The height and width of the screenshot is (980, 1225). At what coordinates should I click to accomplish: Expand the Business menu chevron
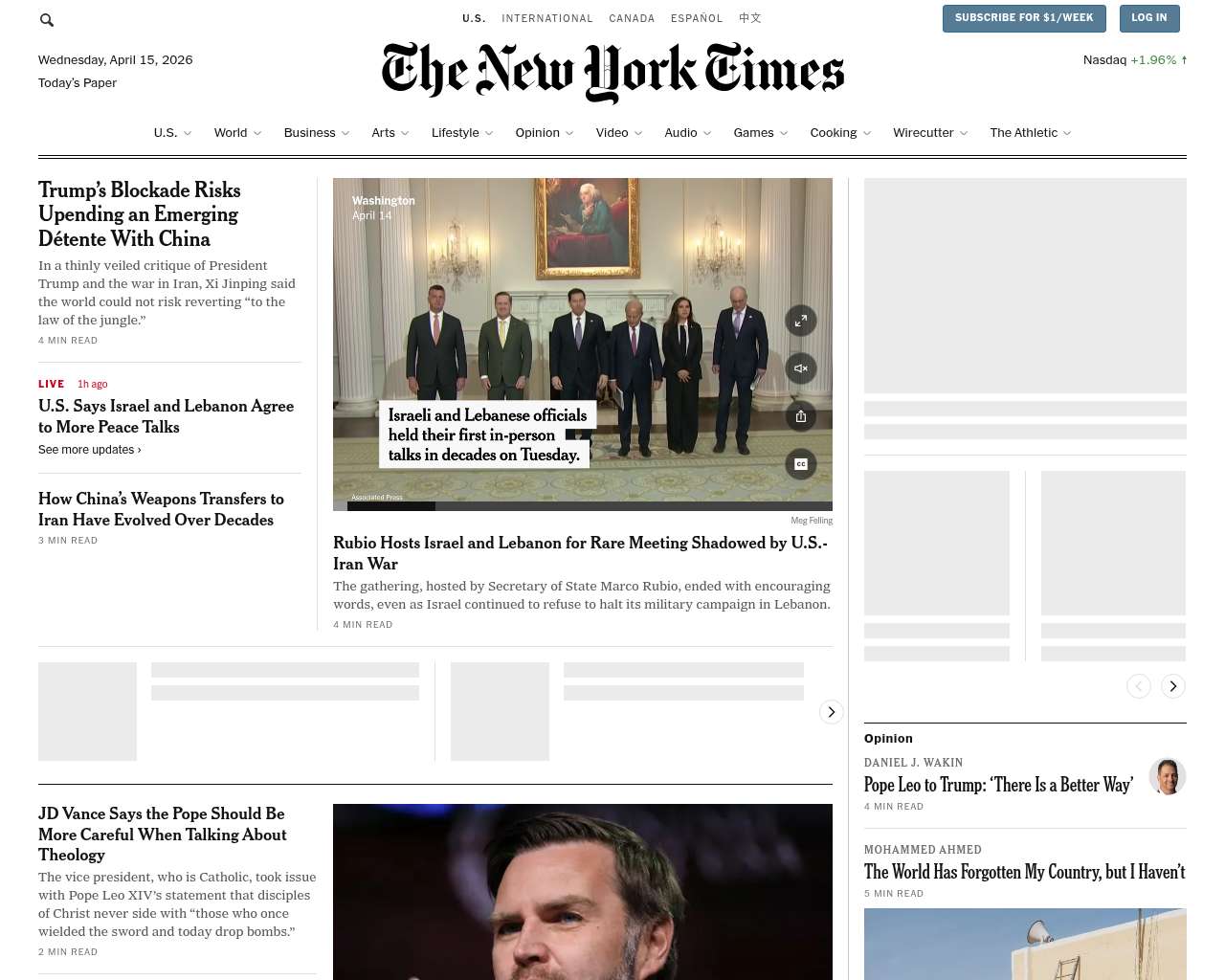[x=345, y=133]
